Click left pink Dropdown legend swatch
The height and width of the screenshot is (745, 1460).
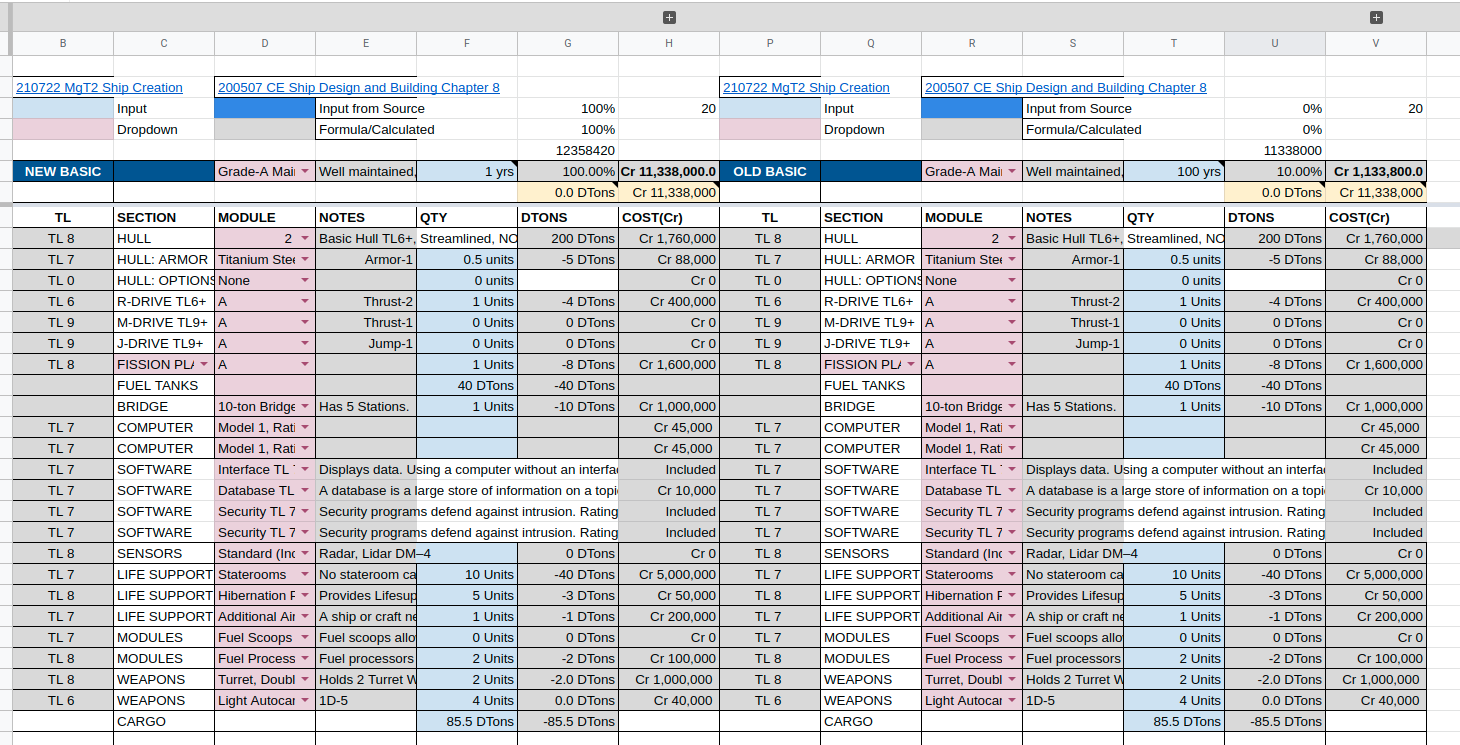[63, 130]
